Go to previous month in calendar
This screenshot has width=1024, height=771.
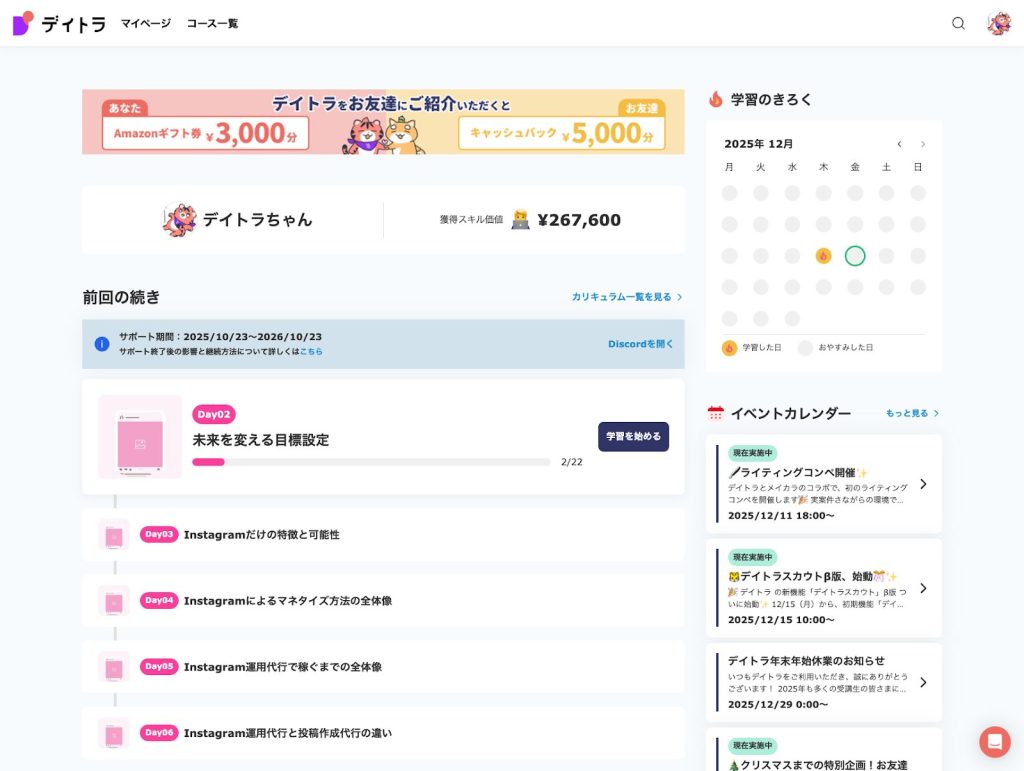899,144
